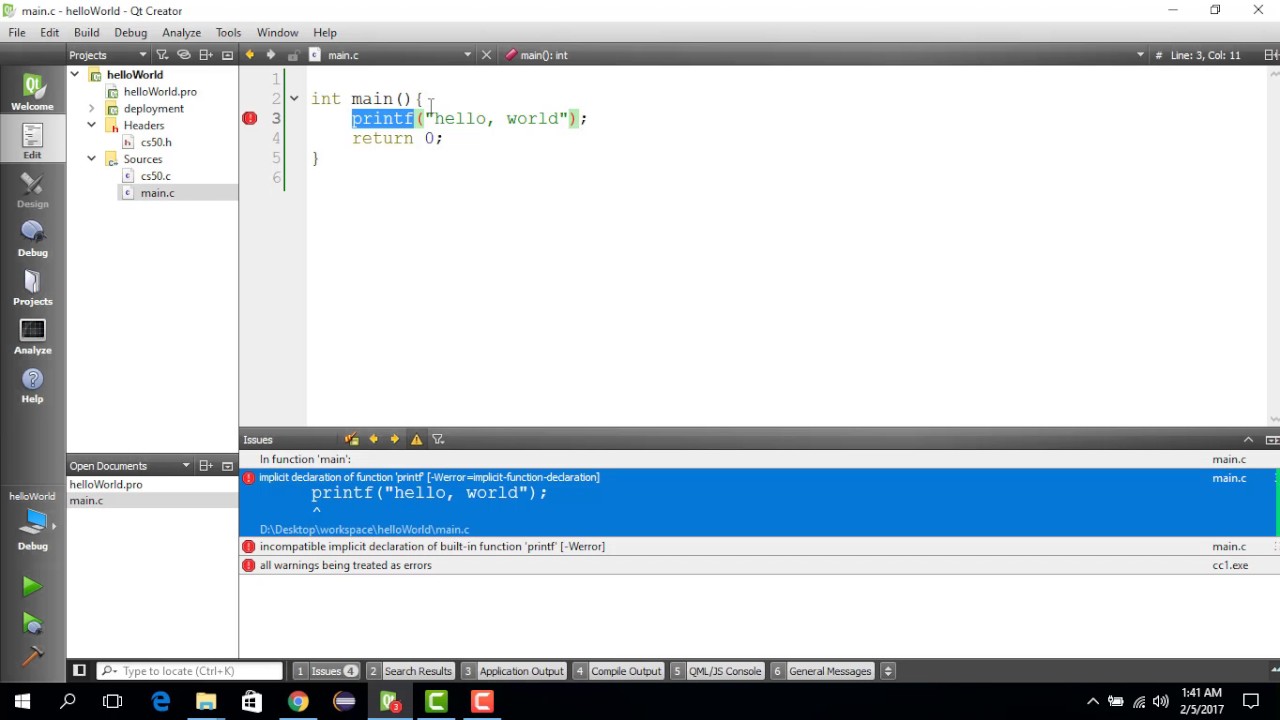This screenshot has width=1280, height=720.
Task: Click the filter tree icon in Projects pane
Action: [162, 55]
